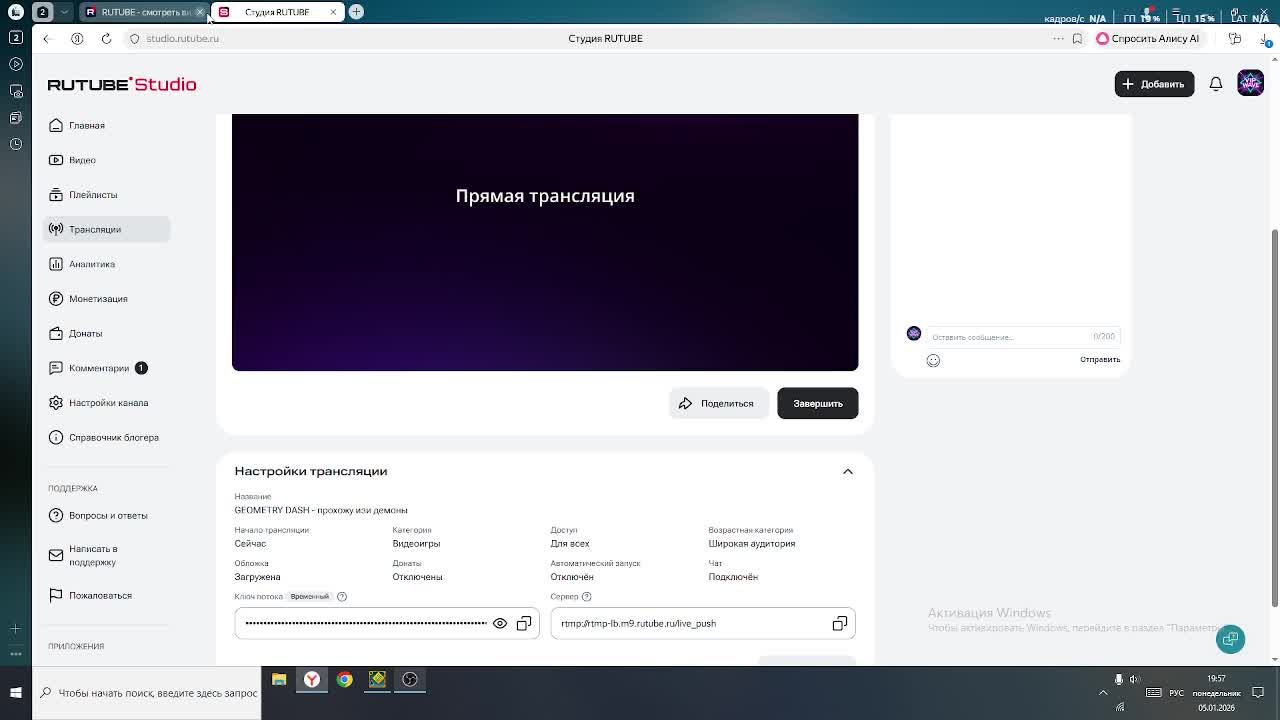Viewport: 1280px width, 720px height.
Task: Click the side panel screenshot icon
Action: point(16,91)
